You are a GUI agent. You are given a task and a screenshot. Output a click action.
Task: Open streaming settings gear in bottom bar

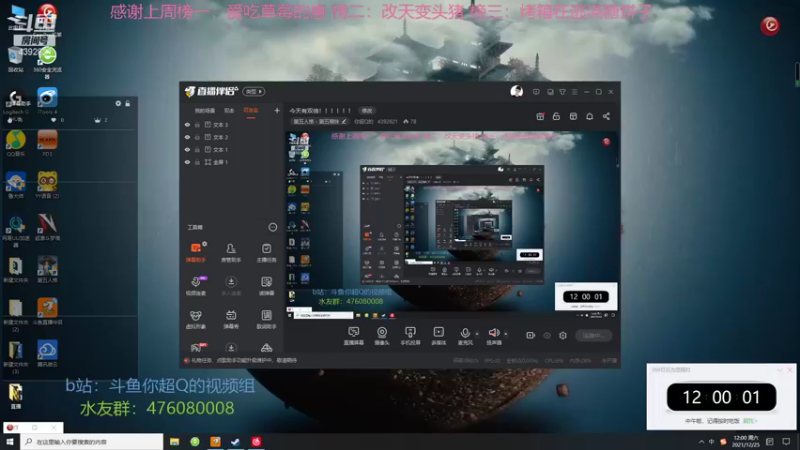point(563,335)
